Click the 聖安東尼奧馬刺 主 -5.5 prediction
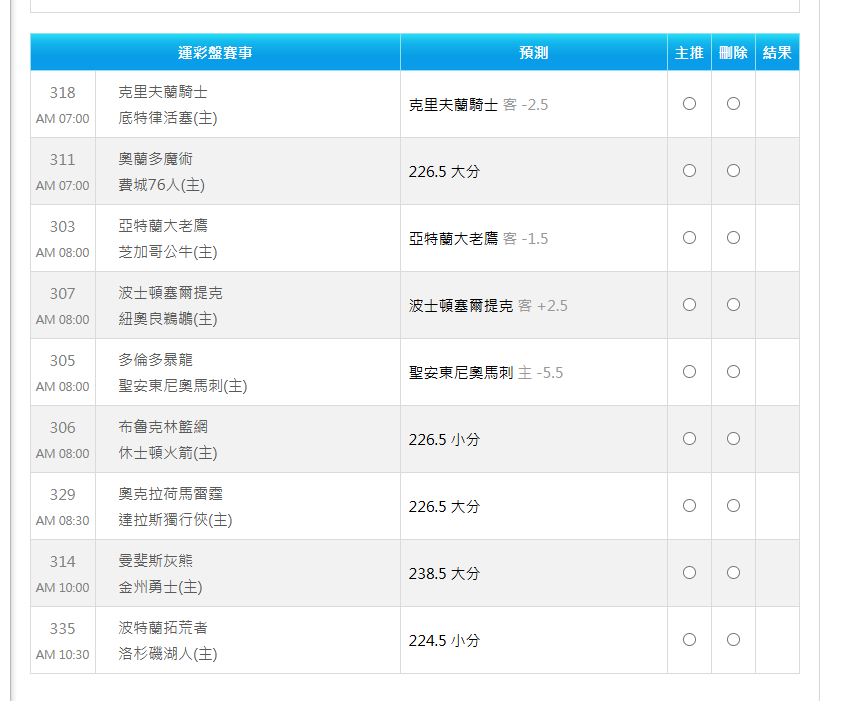The image size is (844, 701). tap(486, 373)
